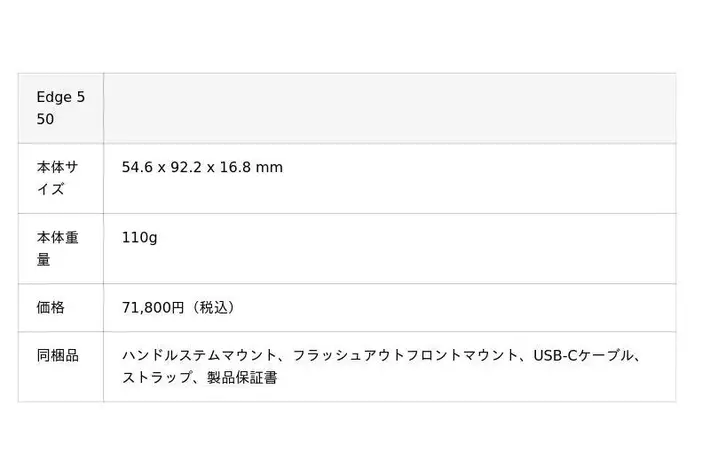This screenshot has width=710, height=474.
Task: Click the first x in the dimensions
Action: point(164,167)
